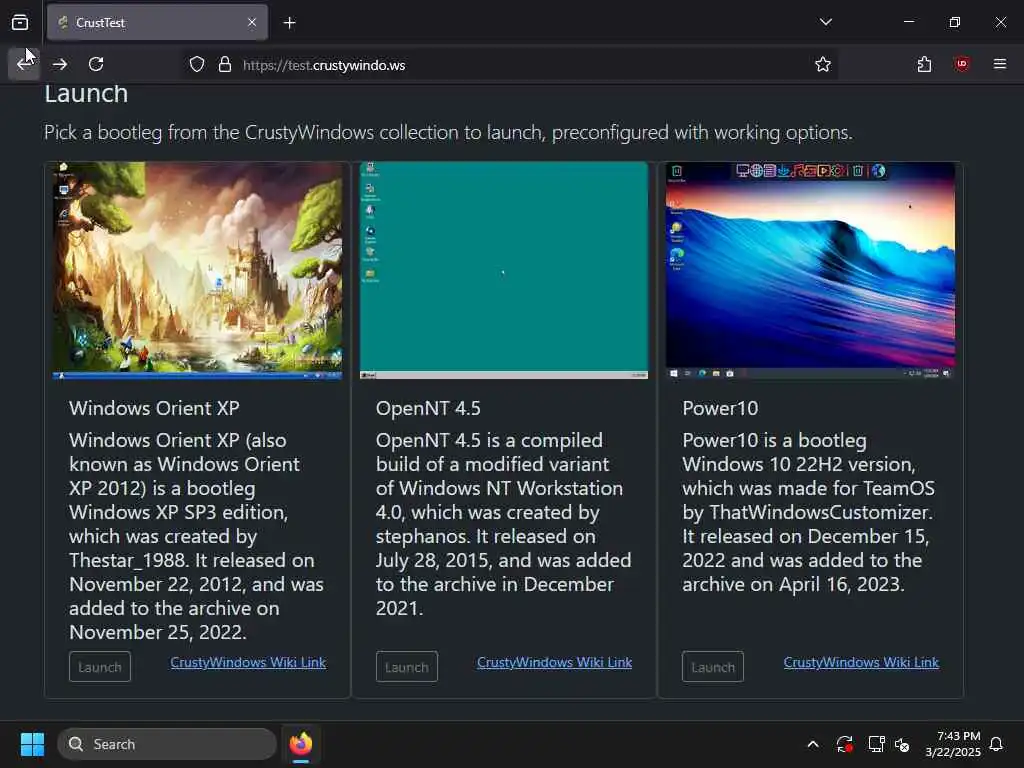
Task: Click the Power10 card title
Action: (x=720, y=408)
